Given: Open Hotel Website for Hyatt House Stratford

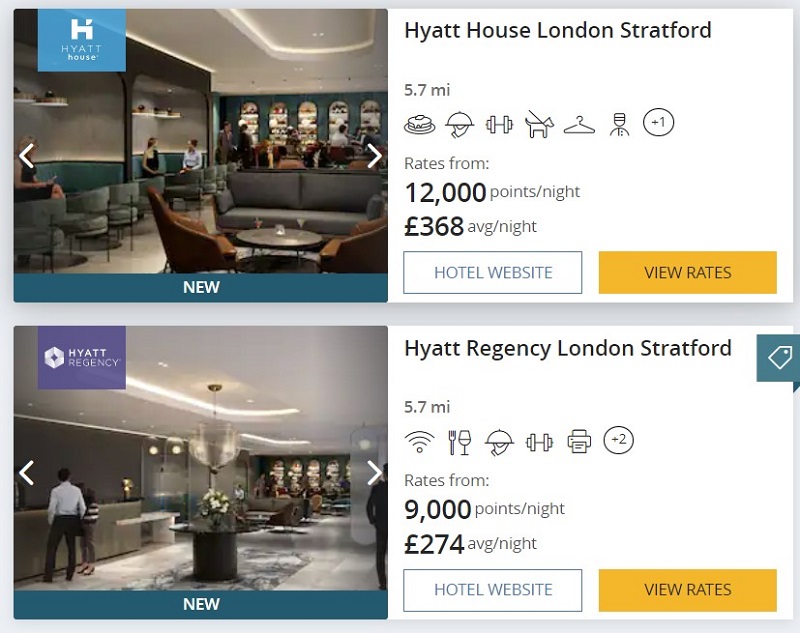Looking at the screenshot, I should (492, 272).
